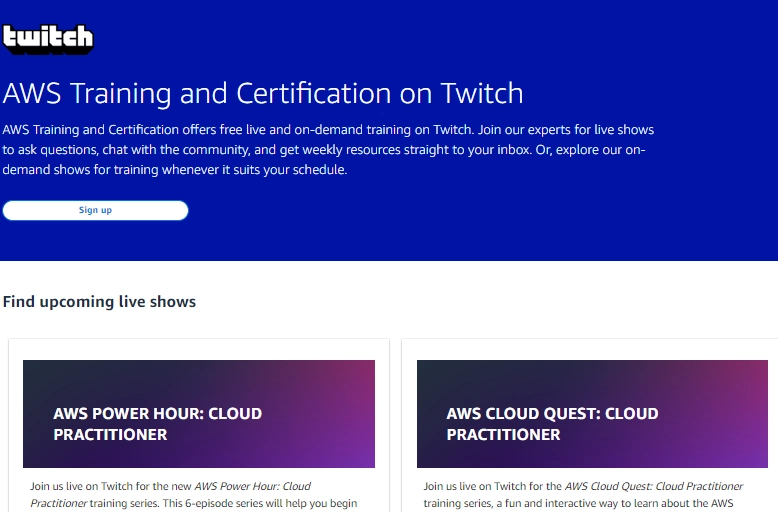The width and height of the screenshot is (778, 512).
Task: Open the AWS Power Hour: Cloud Practitioner banner
Action: point(199,414)
